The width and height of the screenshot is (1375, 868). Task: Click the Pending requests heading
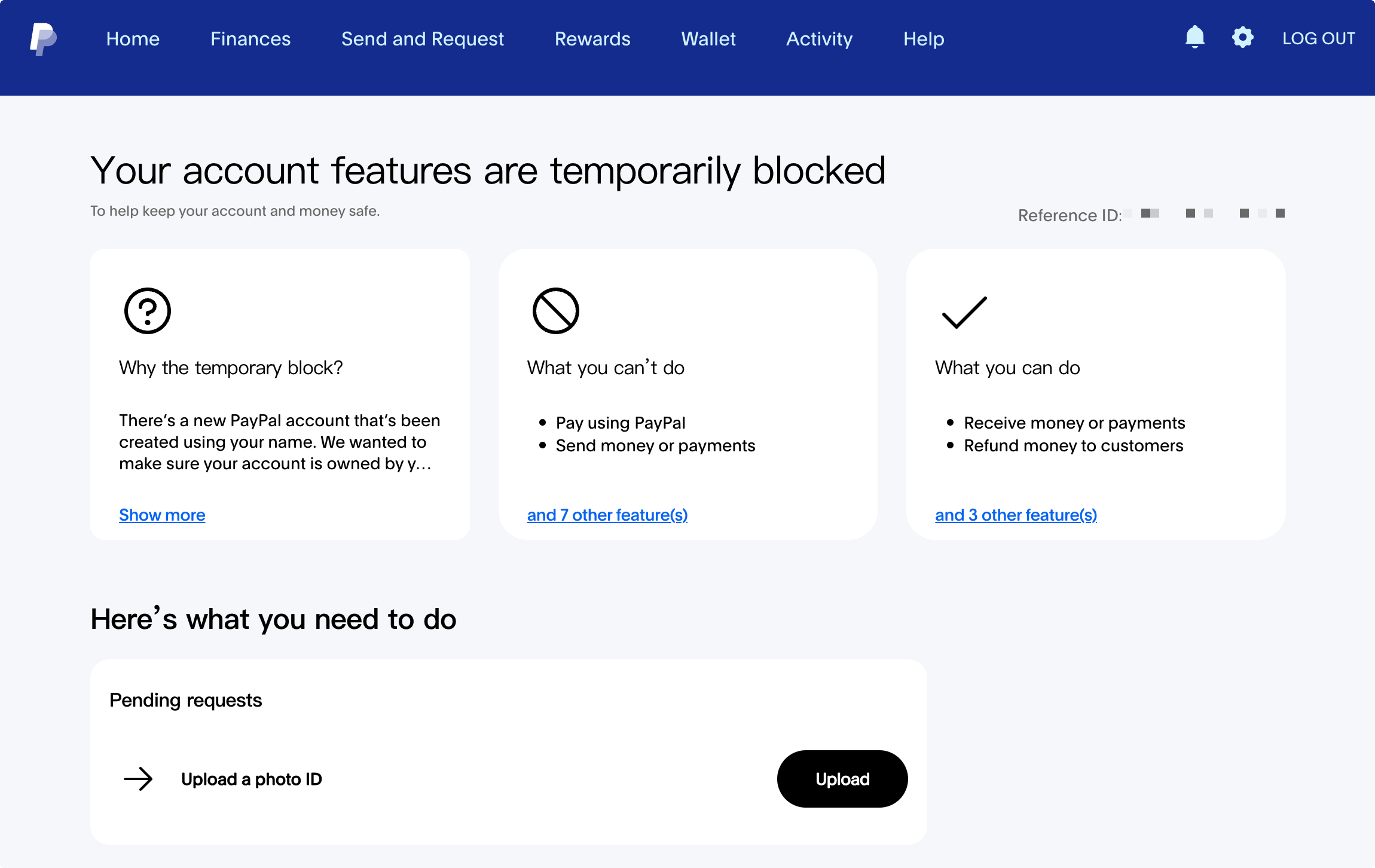click(186, 700)
